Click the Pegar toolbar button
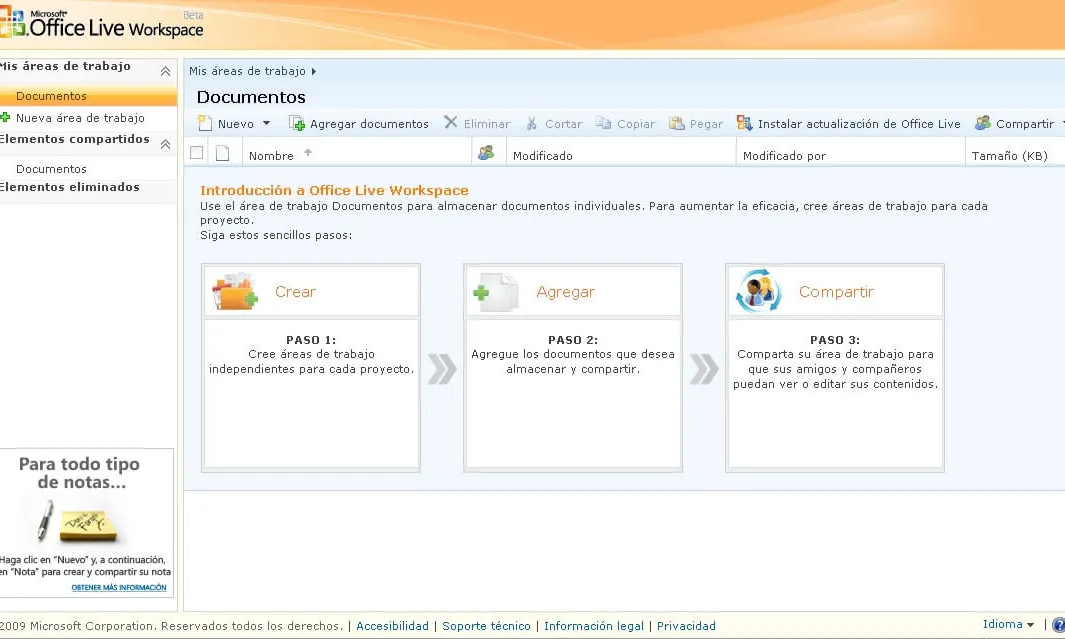The image size is (1065, 639). (696, 124)
